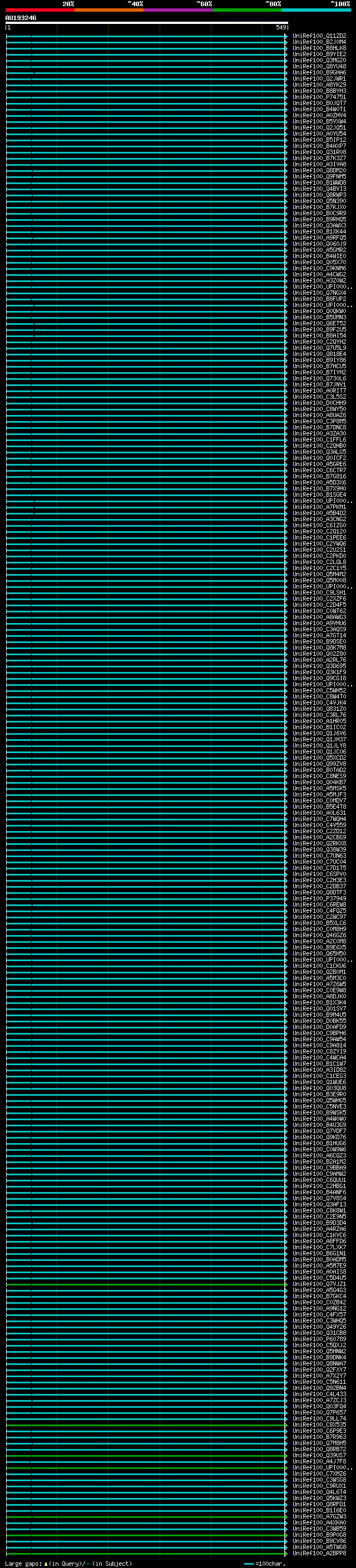The height and width of the screenshot is (1568, 356).
Task: Select hit label UniRef100_B5IP12
Action: coord(319,140)
